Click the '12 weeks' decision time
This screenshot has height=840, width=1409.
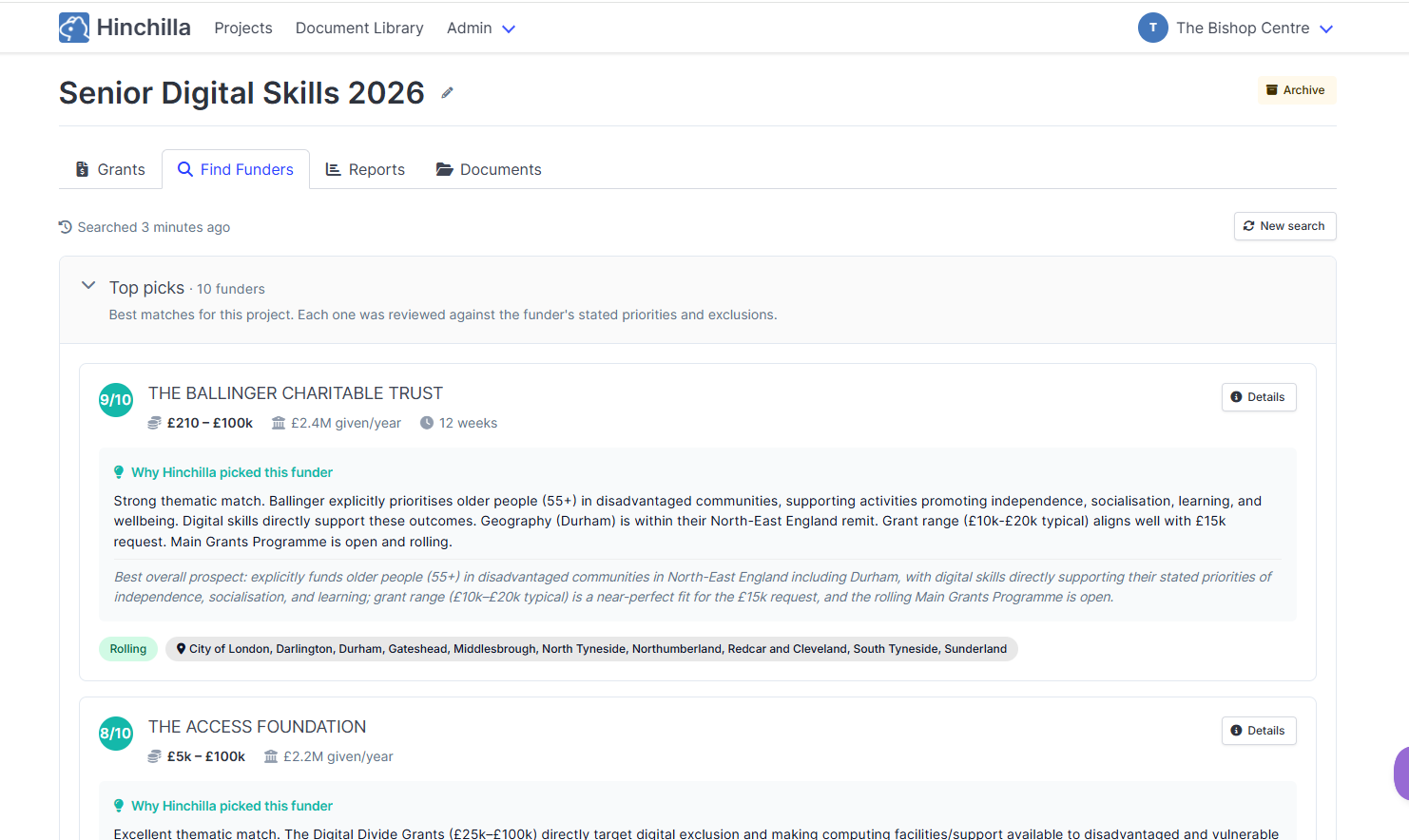468,423
